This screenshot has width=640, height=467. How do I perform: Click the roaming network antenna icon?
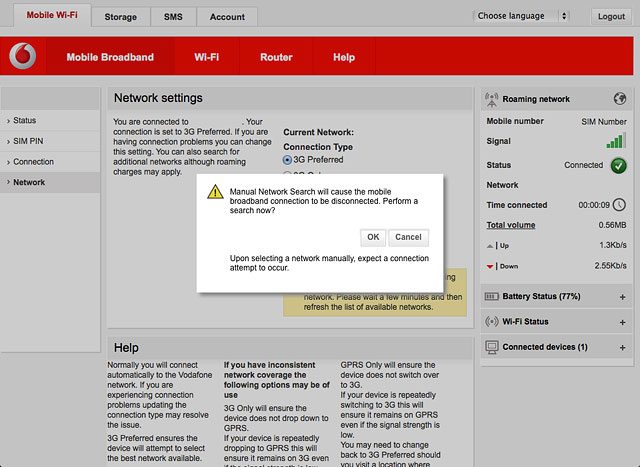(x=492, y=99)
